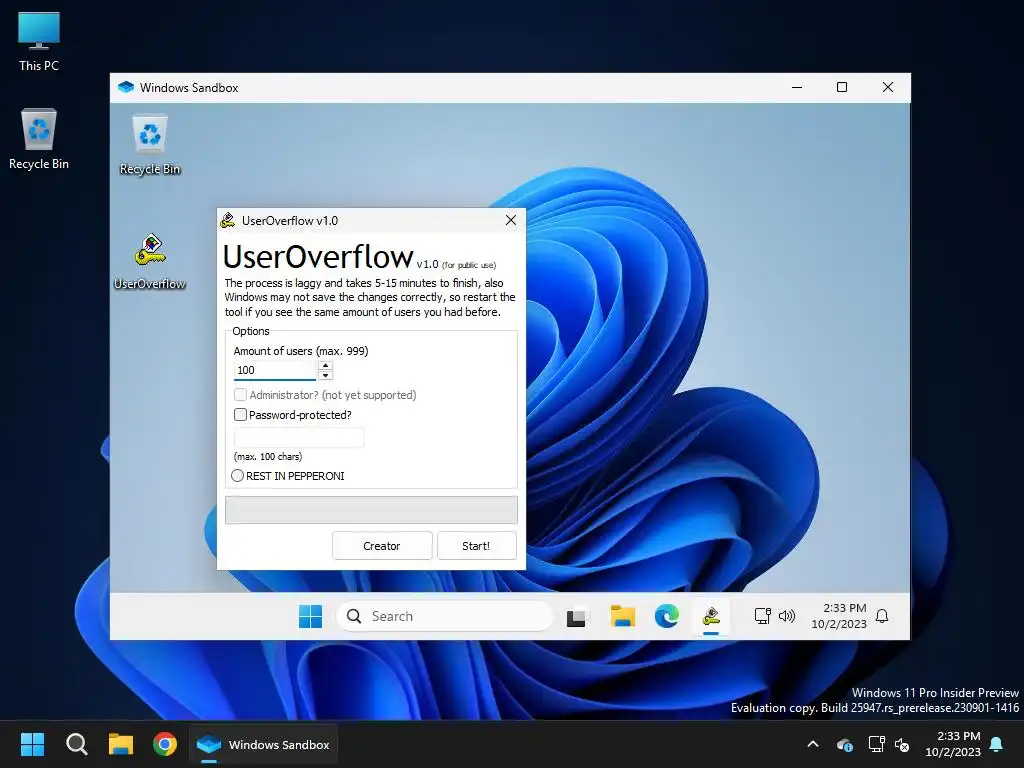Click the Creator button
Image resolution: width=1024 pixels, height=768 pixels.
(382, 546)
